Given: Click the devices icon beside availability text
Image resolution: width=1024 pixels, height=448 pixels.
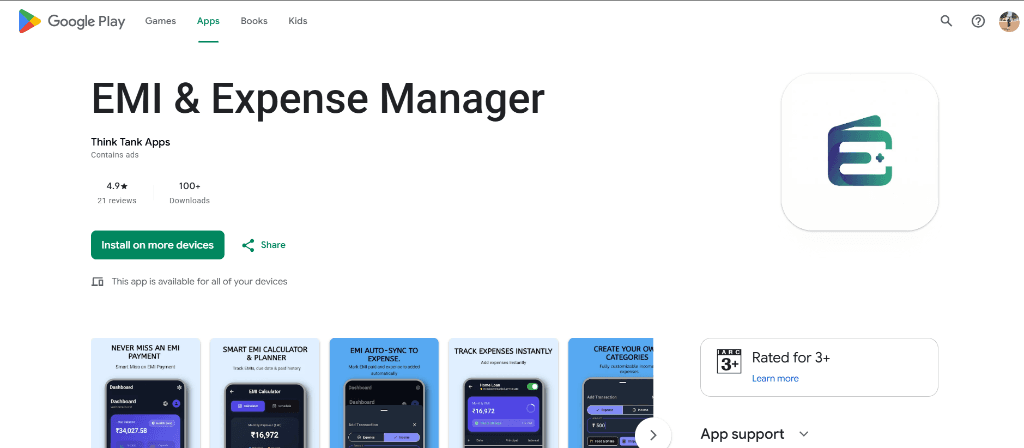Looking at the screenshot, I should (x=97, y=281).
